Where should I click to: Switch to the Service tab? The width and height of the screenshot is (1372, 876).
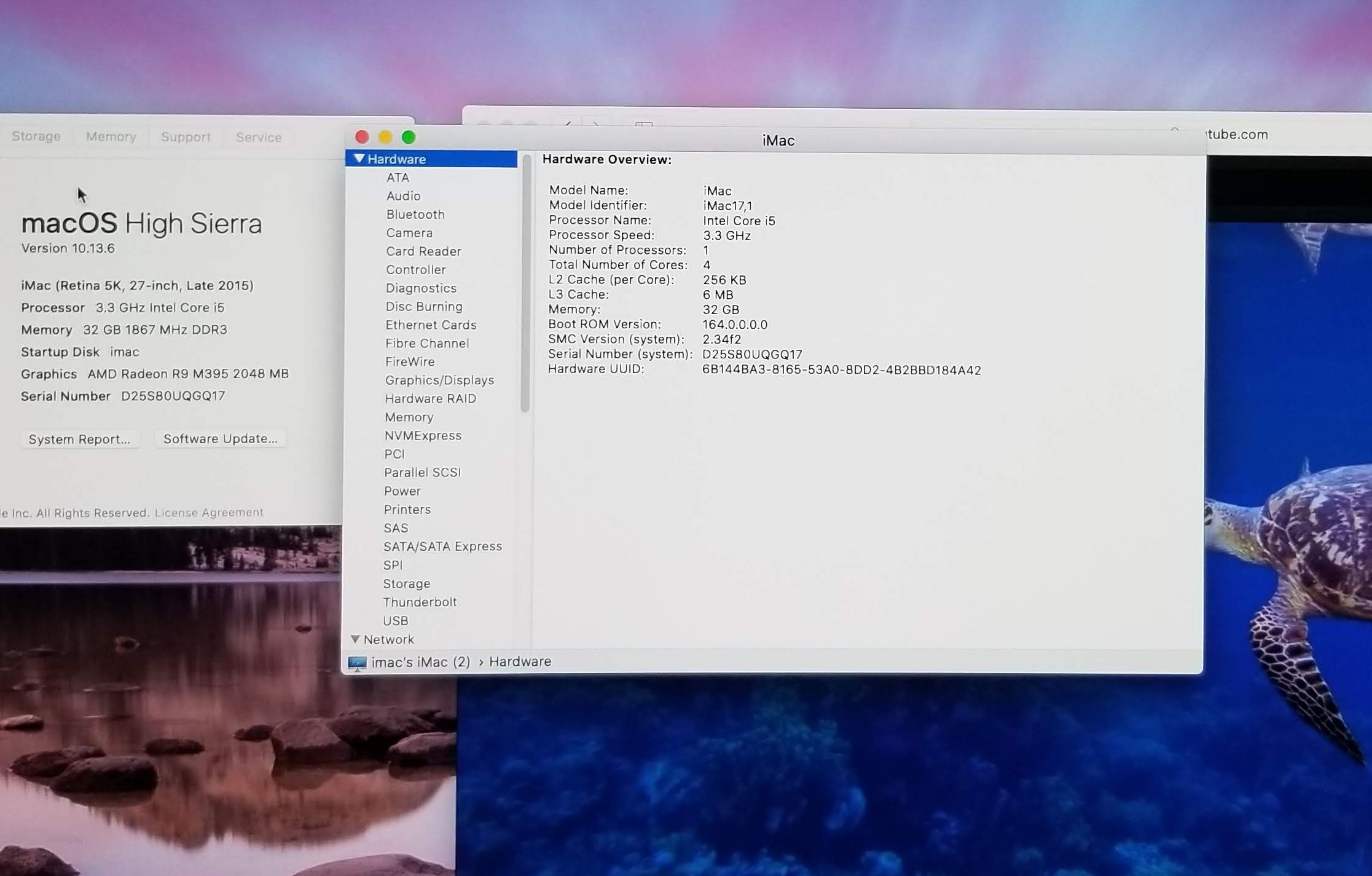[259, 137]
